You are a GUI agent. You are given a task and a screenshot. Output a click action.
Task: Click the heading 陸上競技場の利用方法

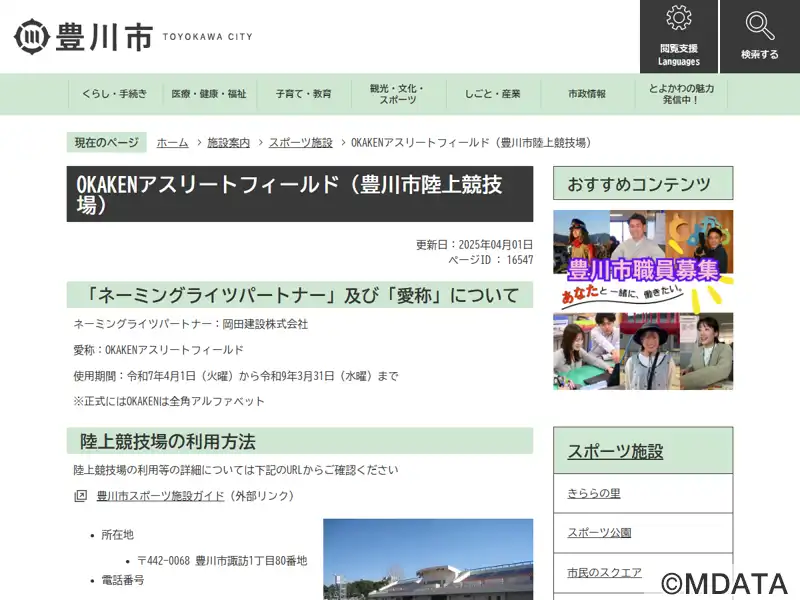pyautogui.click(x=167, y=441)
